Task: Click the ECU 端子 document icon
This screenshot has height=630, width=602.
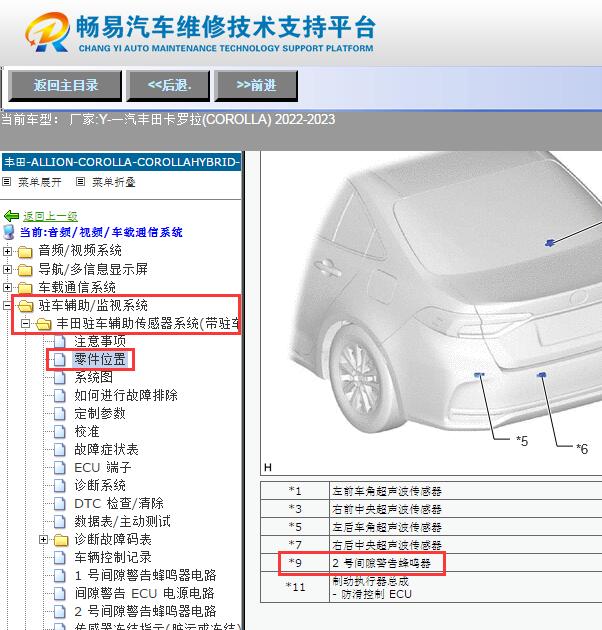Action: click(59, 468)
